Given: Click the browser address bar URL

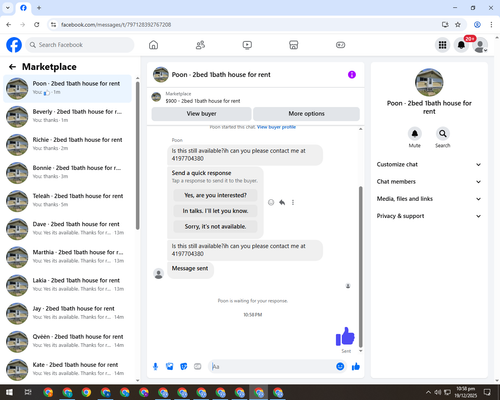Looking at the screenshot, I should (x=116, y=25).
